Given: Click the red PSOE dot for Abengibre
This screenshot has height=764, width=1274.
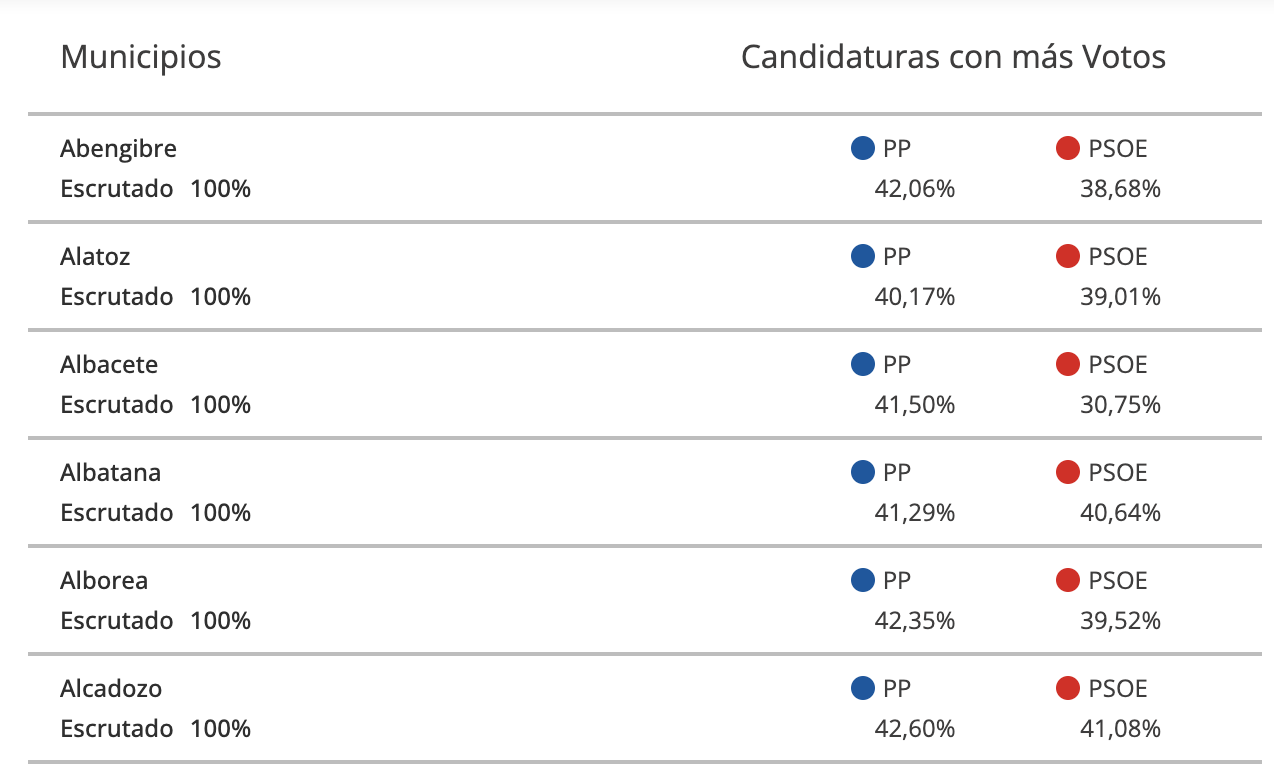Looking at the screenshot, I should click(1068, 149).
